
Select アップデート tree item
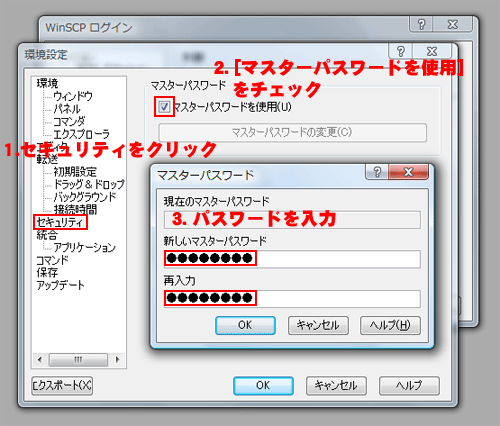click(x=60, y=285)
